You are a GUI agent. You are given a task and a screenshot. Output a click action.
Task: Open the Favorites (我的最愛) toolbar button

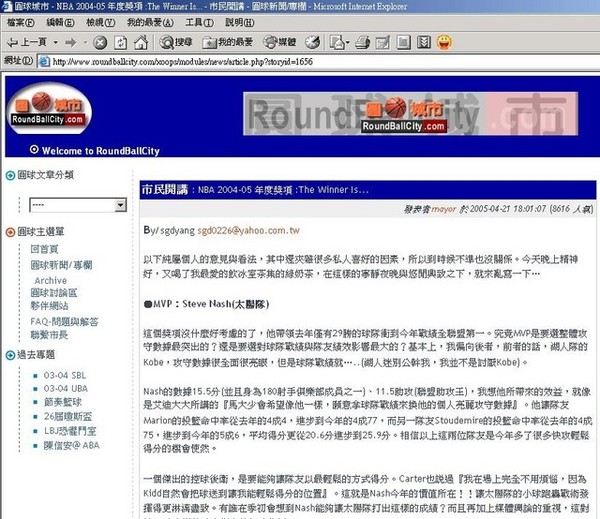pos(228,42)
